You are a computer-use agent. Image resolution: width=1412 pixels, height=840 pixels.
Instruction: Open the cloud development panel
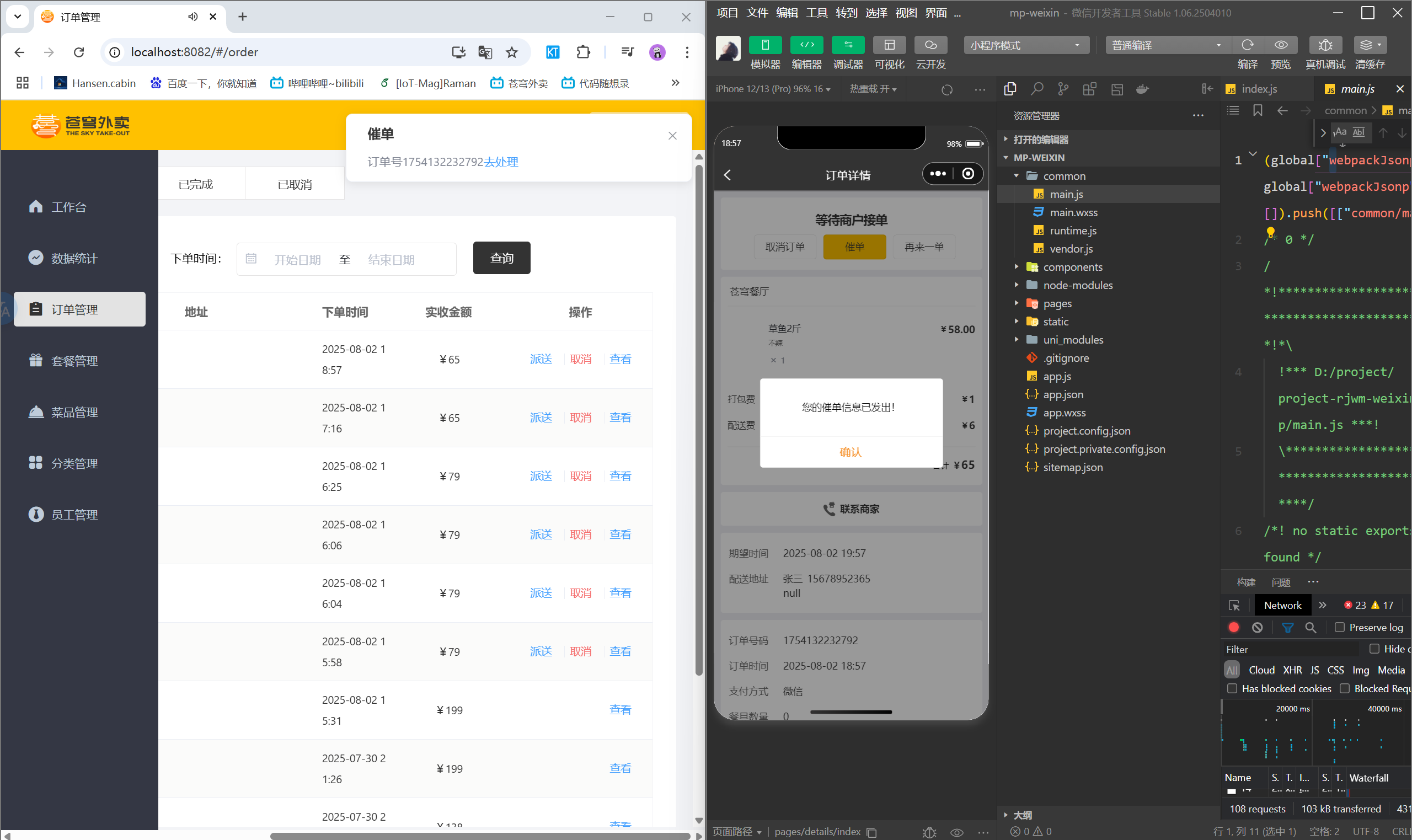coord(930,45)
